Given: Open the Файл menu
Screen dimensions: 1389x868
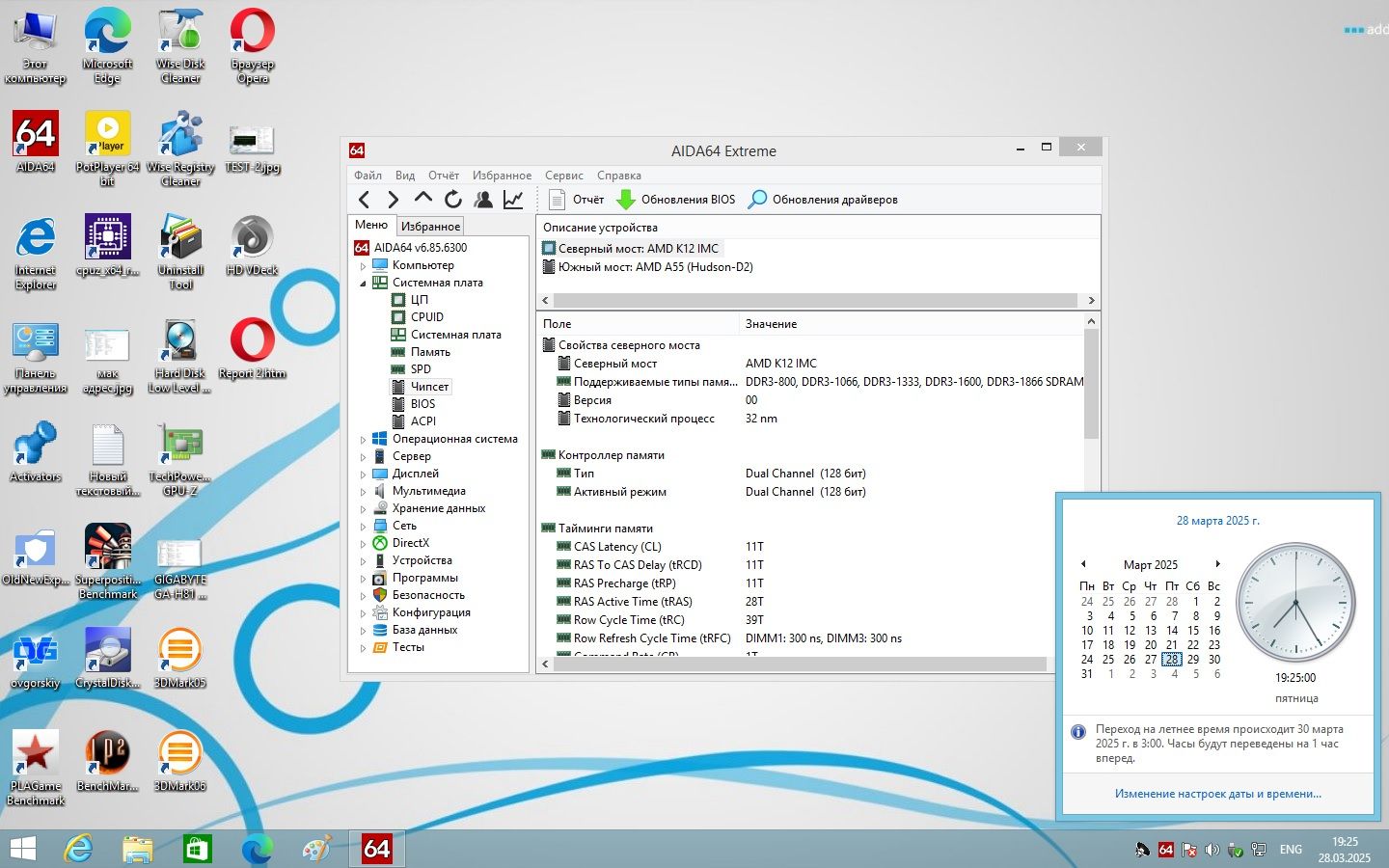Looking at the screenshot, I should point(368,176).
